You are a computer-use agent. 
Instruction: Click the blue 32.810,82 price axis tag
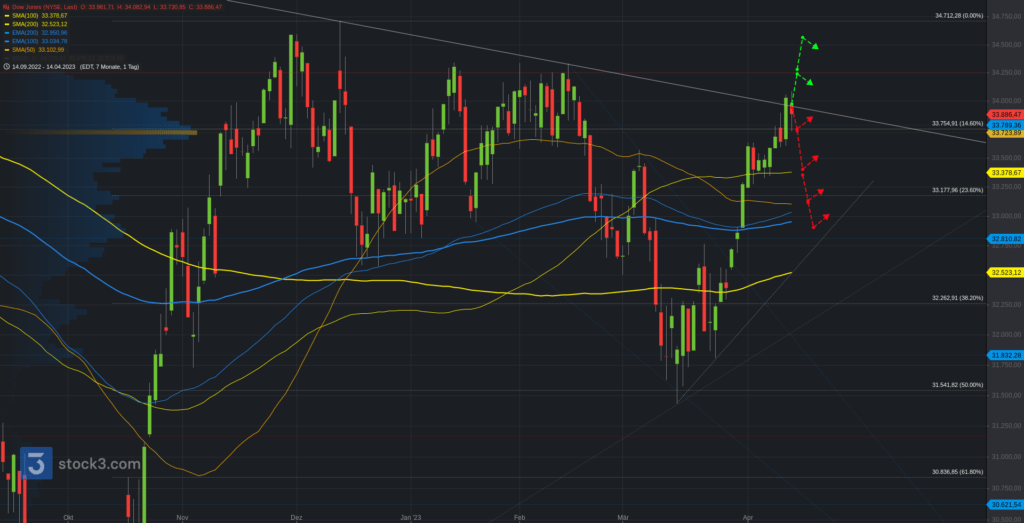point(1006,239)
